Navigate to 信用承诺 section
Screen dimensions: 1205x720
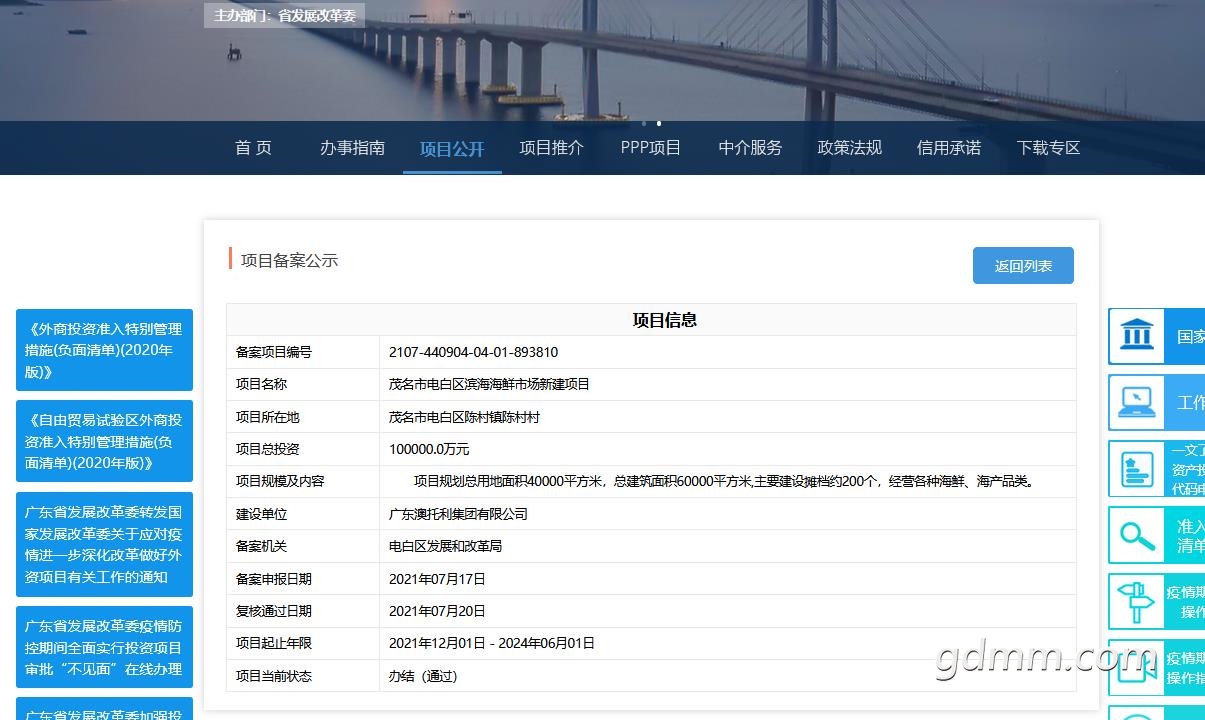(x=948, y=148)
